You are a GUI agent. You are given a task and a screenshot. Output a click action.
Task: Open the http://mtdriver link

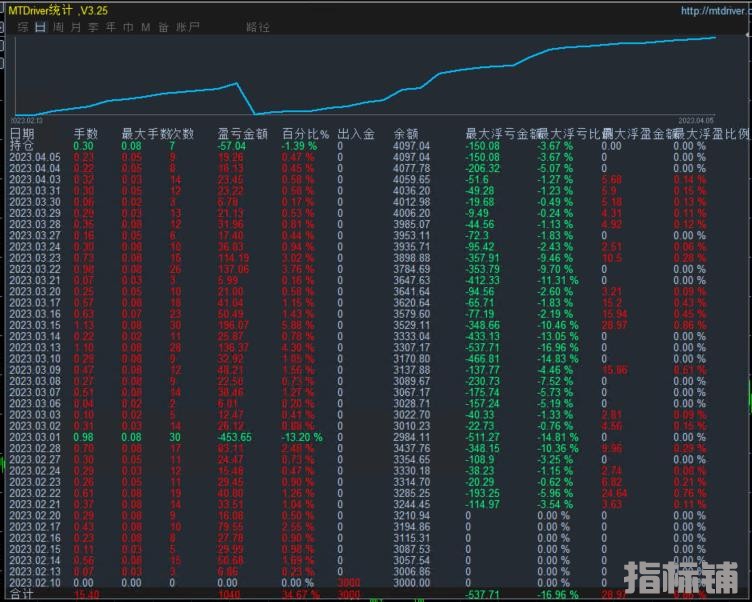[714, 11]
